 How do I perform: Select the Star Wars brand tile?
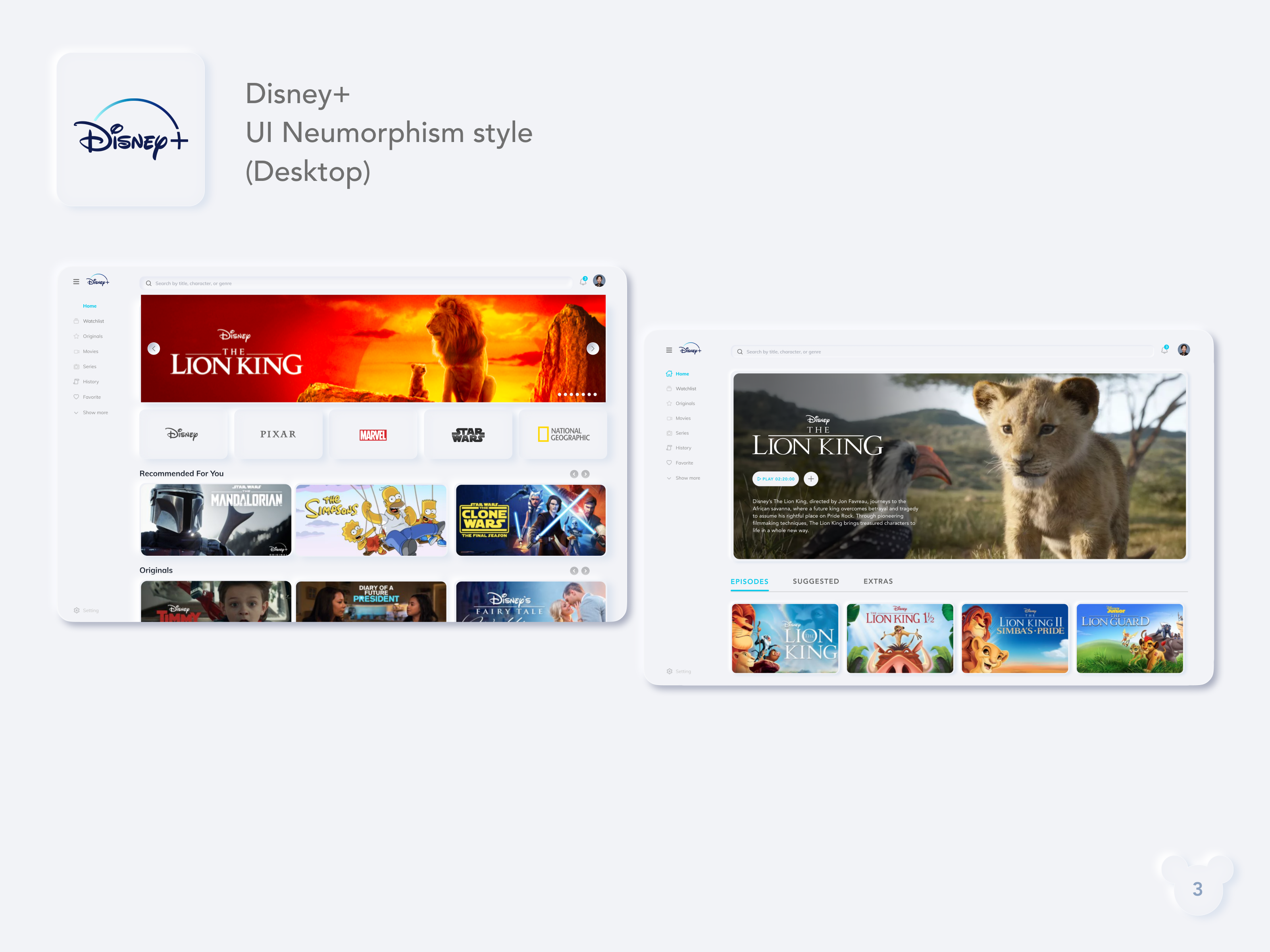[x=468, y=434]
